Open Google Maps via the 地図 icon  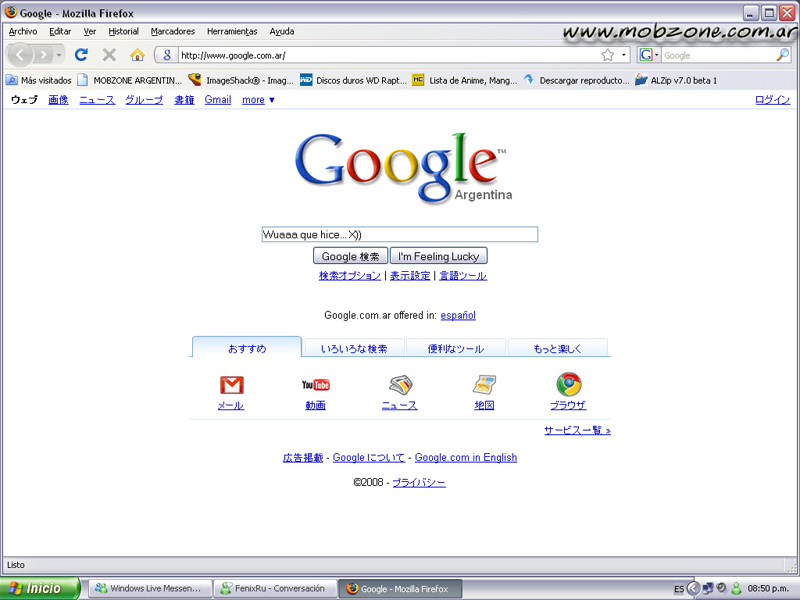pos(484,385)
